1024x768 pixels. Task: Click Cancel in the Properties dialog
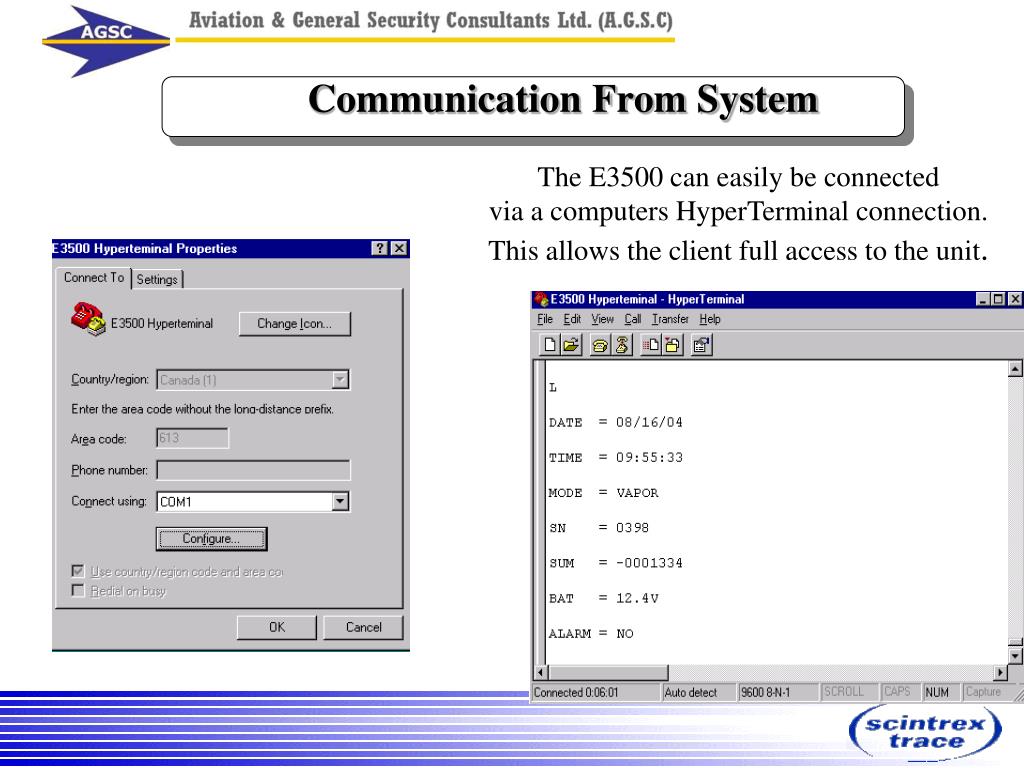click(x=363, y=627)
